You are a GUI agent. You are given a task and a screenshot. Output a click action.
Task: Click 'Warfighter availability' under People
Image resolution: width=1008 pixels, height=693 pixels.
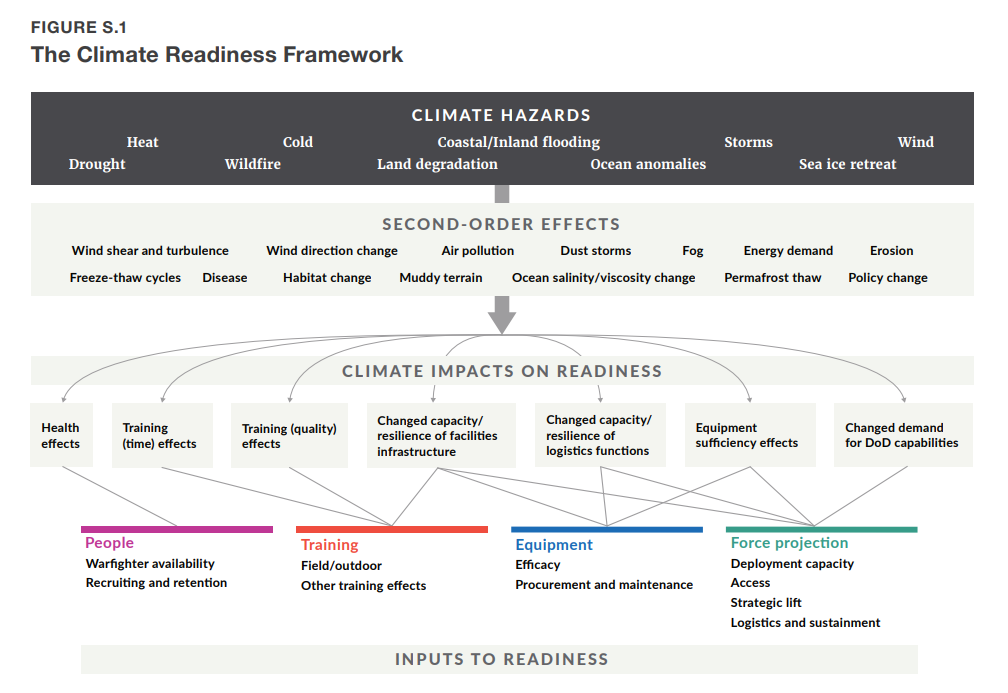150,564
